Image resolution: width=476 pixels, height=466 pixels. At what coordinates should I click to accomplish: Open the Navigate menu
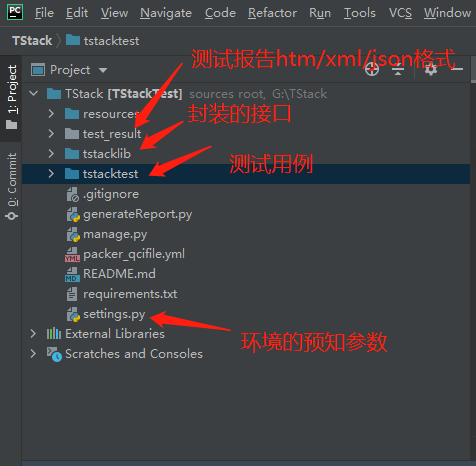pos(166,13)
